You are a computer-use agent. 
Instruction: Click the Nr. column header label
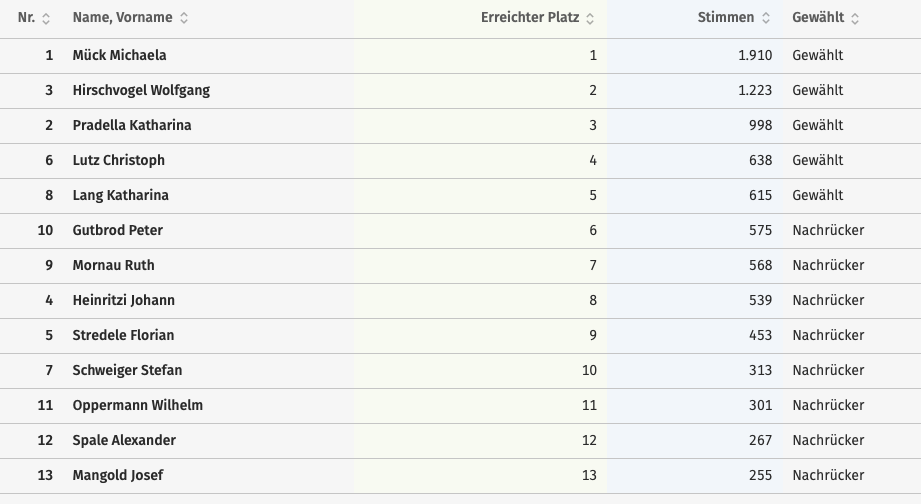(26, 18)
